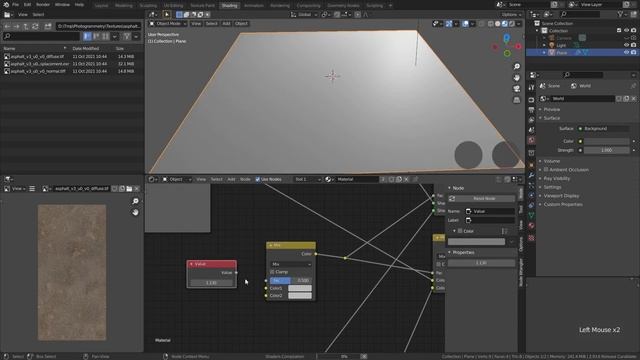Unlink the image in the image editor header
Screen dimensions: 640x360
[x=137, y=189]
